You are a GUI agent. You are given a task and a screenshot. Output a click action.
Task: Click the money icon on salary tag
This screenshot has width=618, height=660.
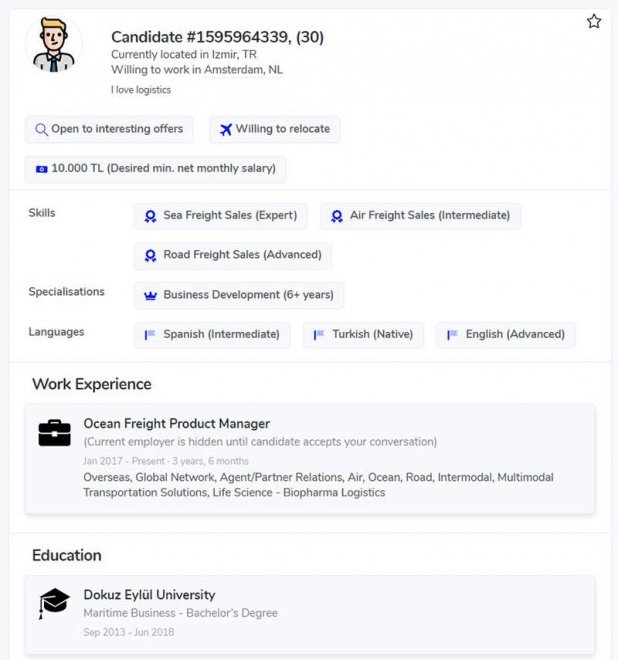[42, 169]
